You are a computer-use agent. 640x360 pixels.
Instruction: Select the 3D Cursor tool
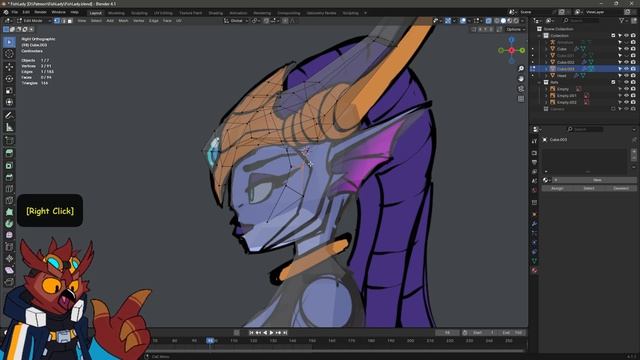click(9, 54)
